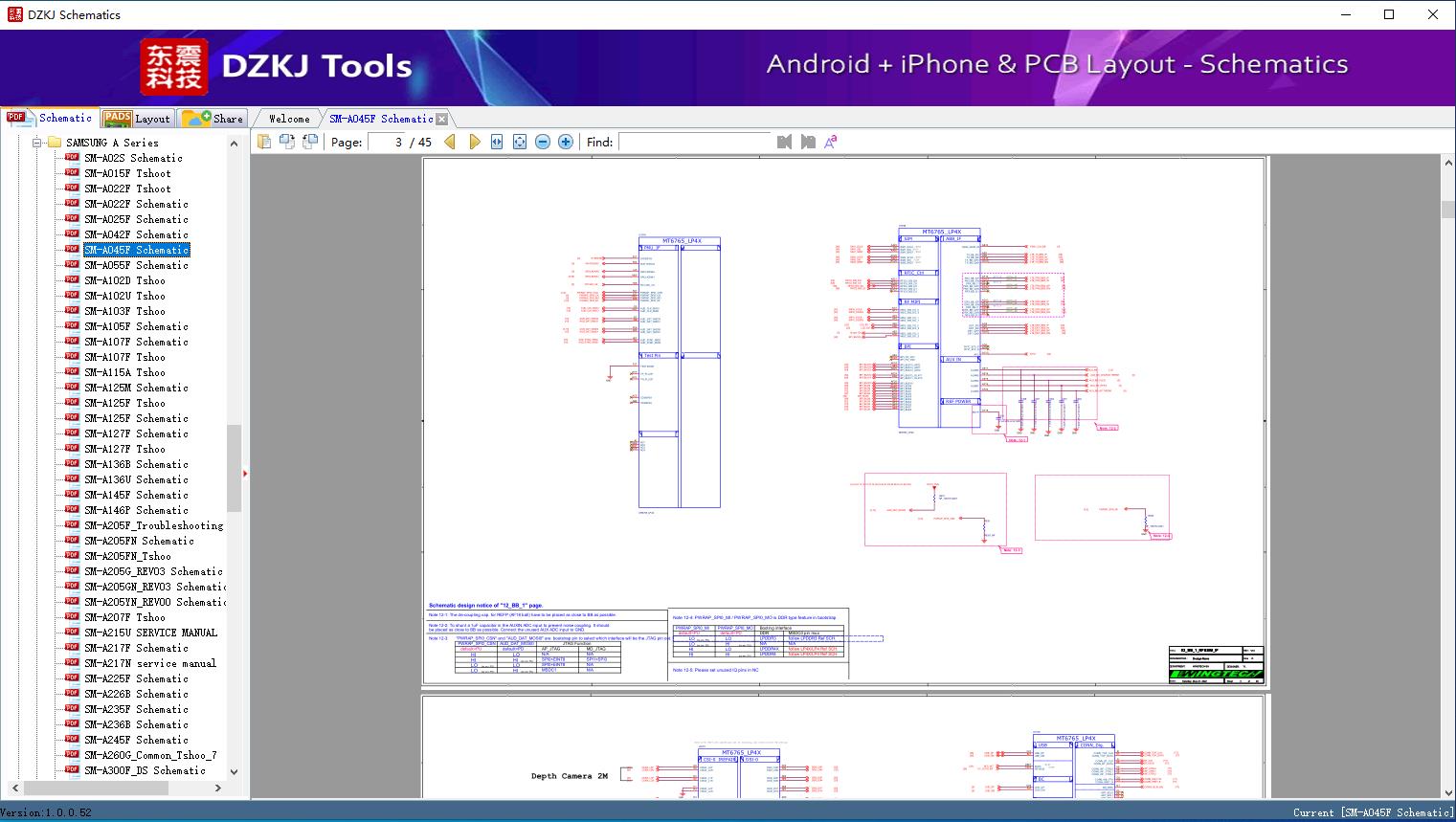Open the Share tab
The width and height of the screenshot is (1456, 822).
214,119
